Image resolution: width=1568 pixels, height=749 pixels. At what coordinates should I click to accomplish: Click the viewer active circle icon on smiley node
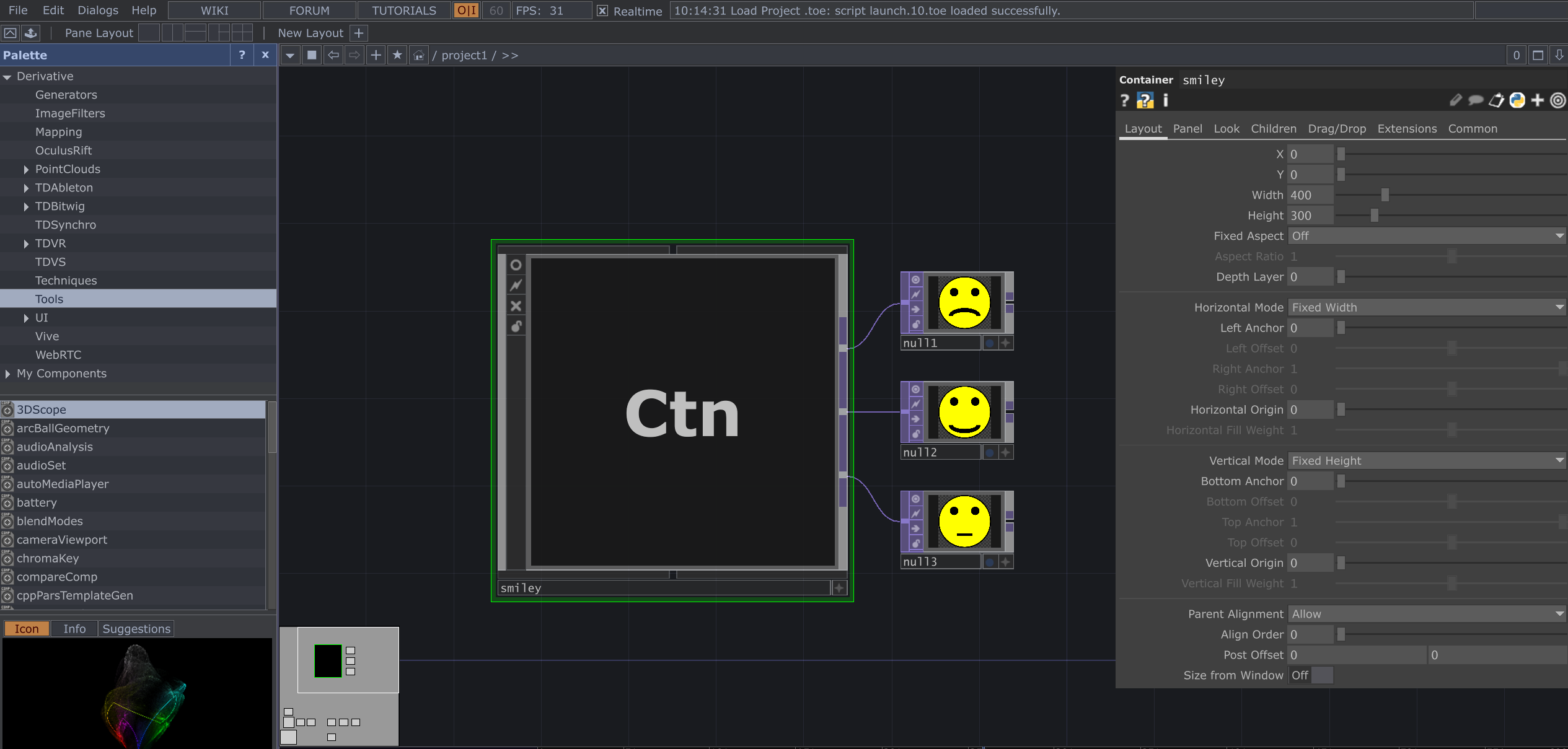[516, 265]
